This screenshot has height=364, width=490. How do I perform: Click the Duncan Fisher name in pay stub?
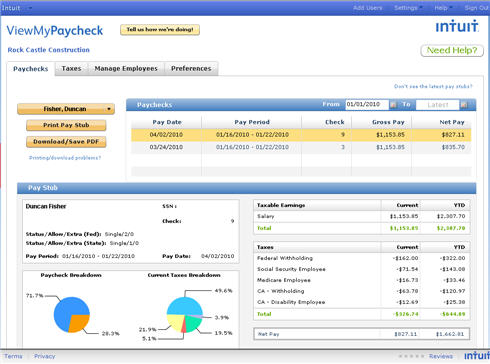tap(46, 206)
